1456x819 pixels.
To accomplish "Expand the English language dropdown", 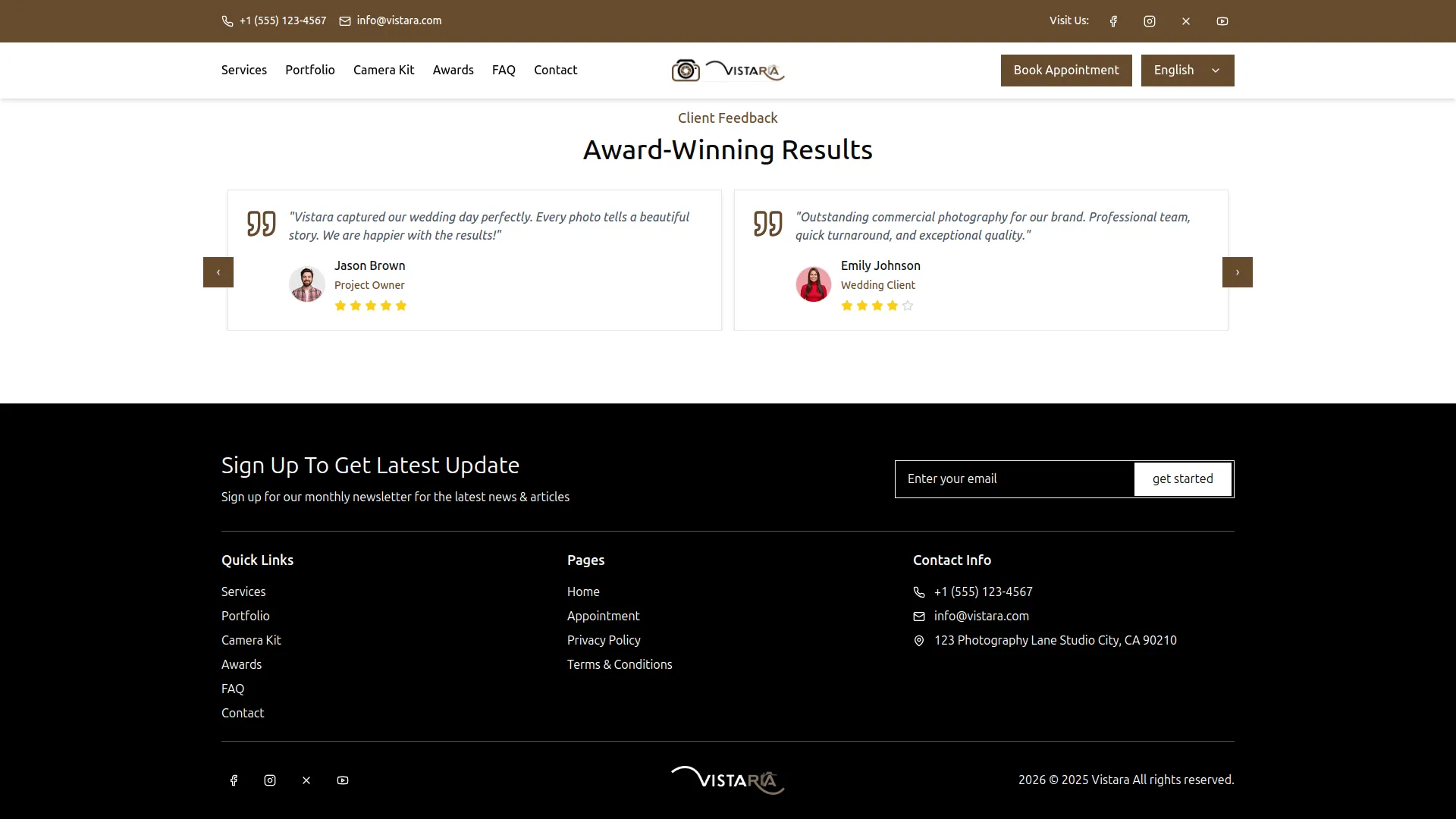I will (x=1187, y=71).
